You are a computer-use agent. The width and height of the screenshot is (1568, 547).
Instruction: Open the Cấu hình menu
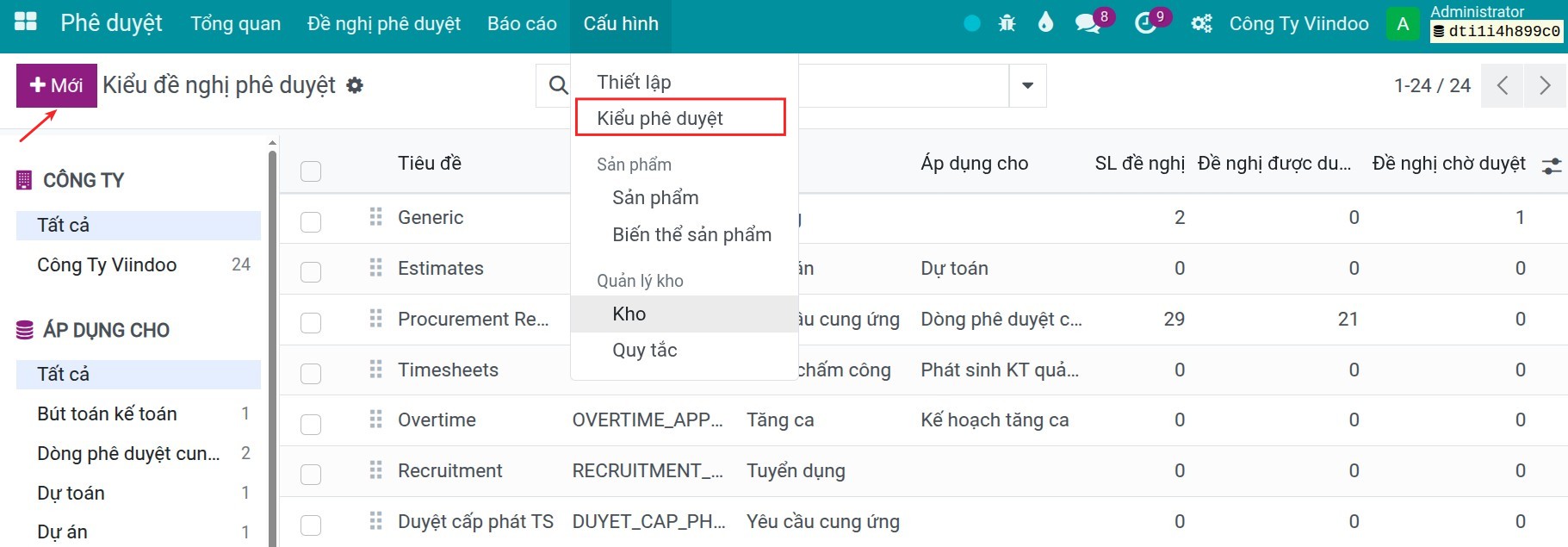pos(621,23)
